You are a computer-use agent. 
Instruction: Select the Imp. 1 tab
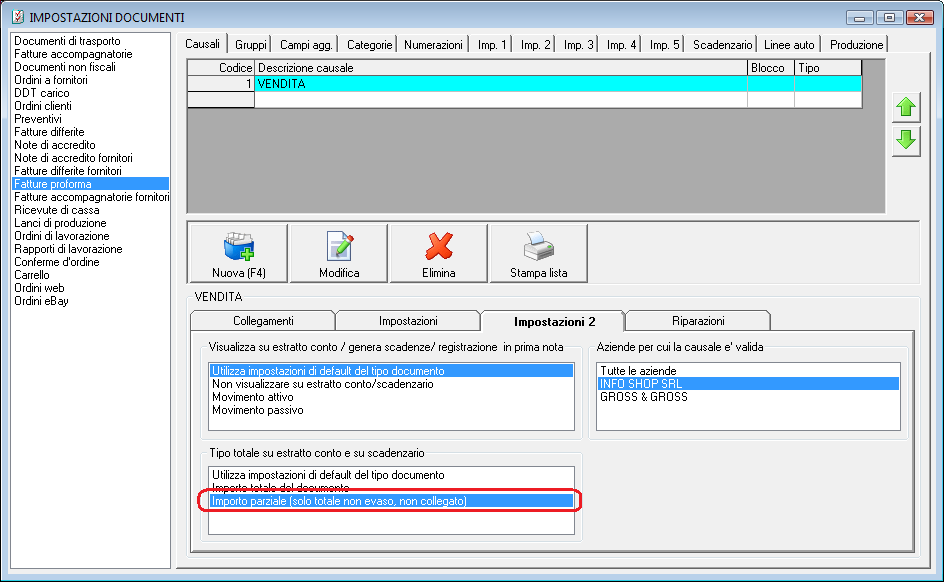tap(492, 45)
